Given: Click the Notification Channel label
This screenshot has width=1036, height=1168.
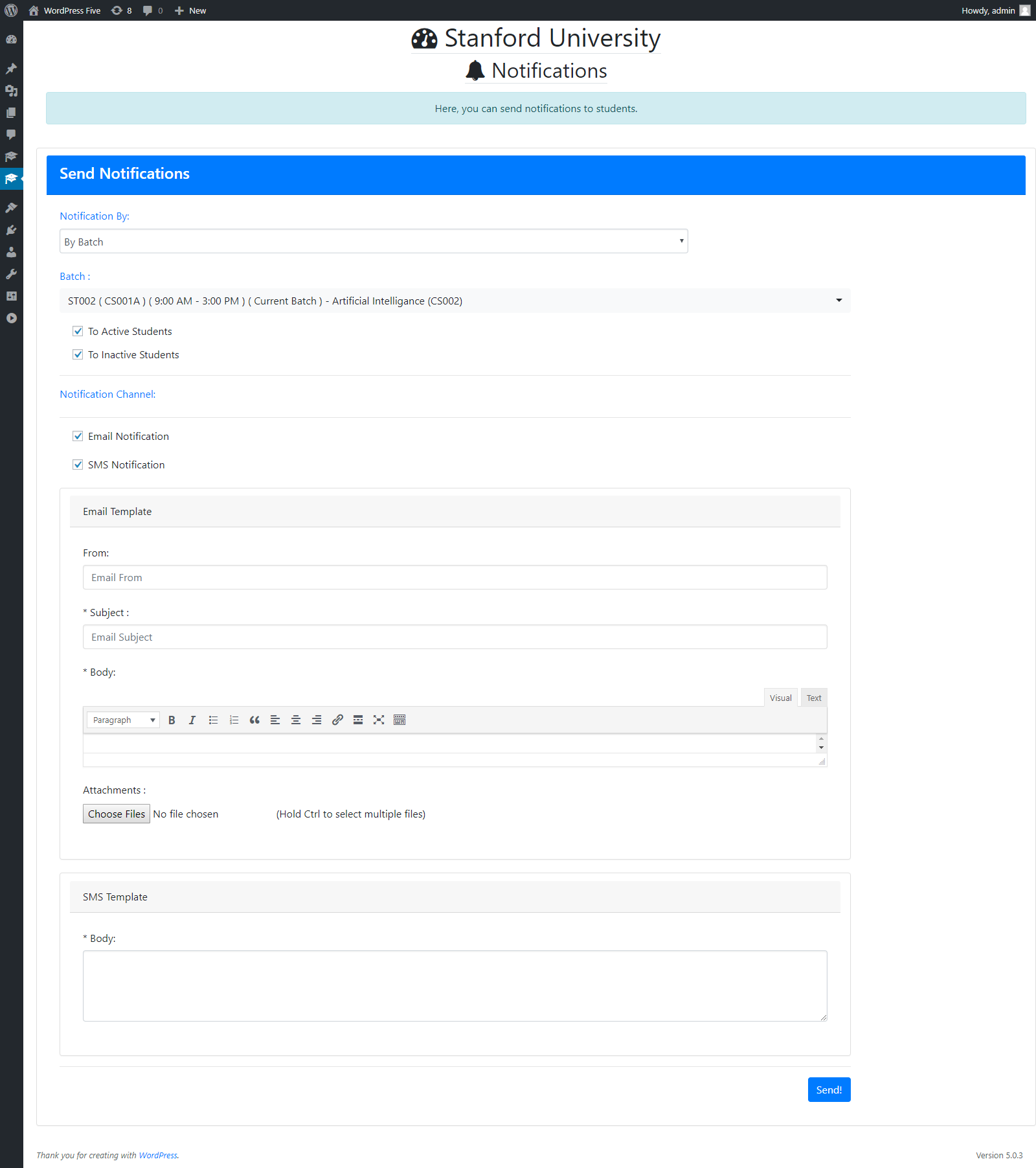Looking at the screenshot, I should tap(107, 394).
